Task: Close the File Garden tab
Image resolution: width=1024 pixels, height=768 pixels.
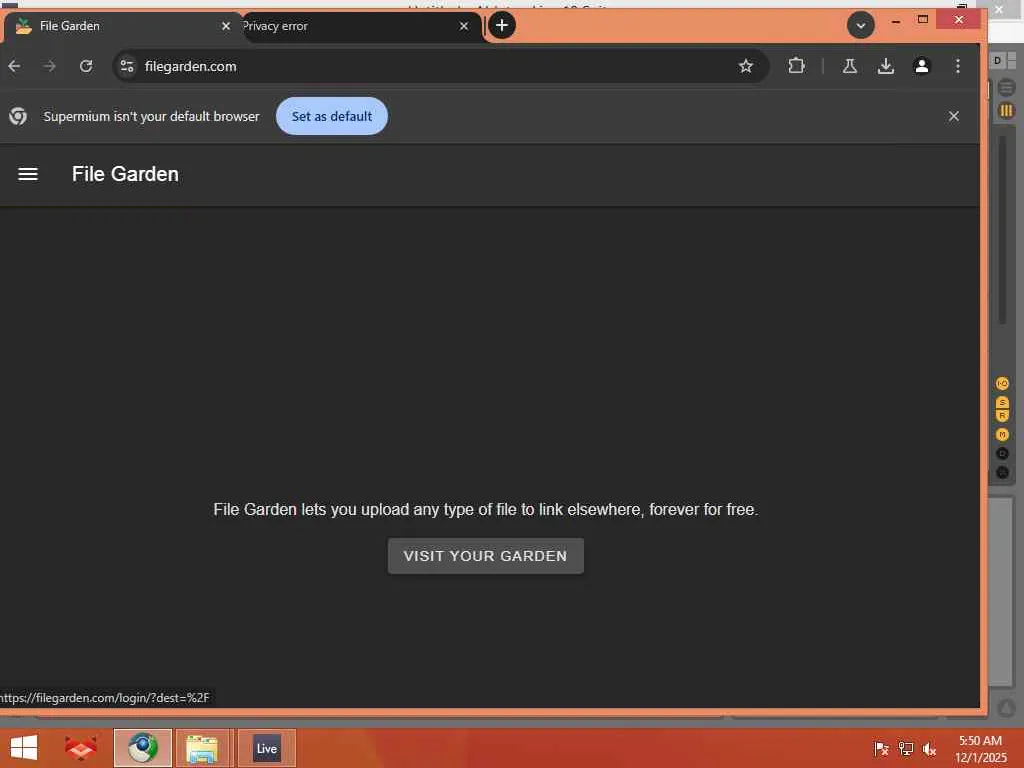Action: 226,26
